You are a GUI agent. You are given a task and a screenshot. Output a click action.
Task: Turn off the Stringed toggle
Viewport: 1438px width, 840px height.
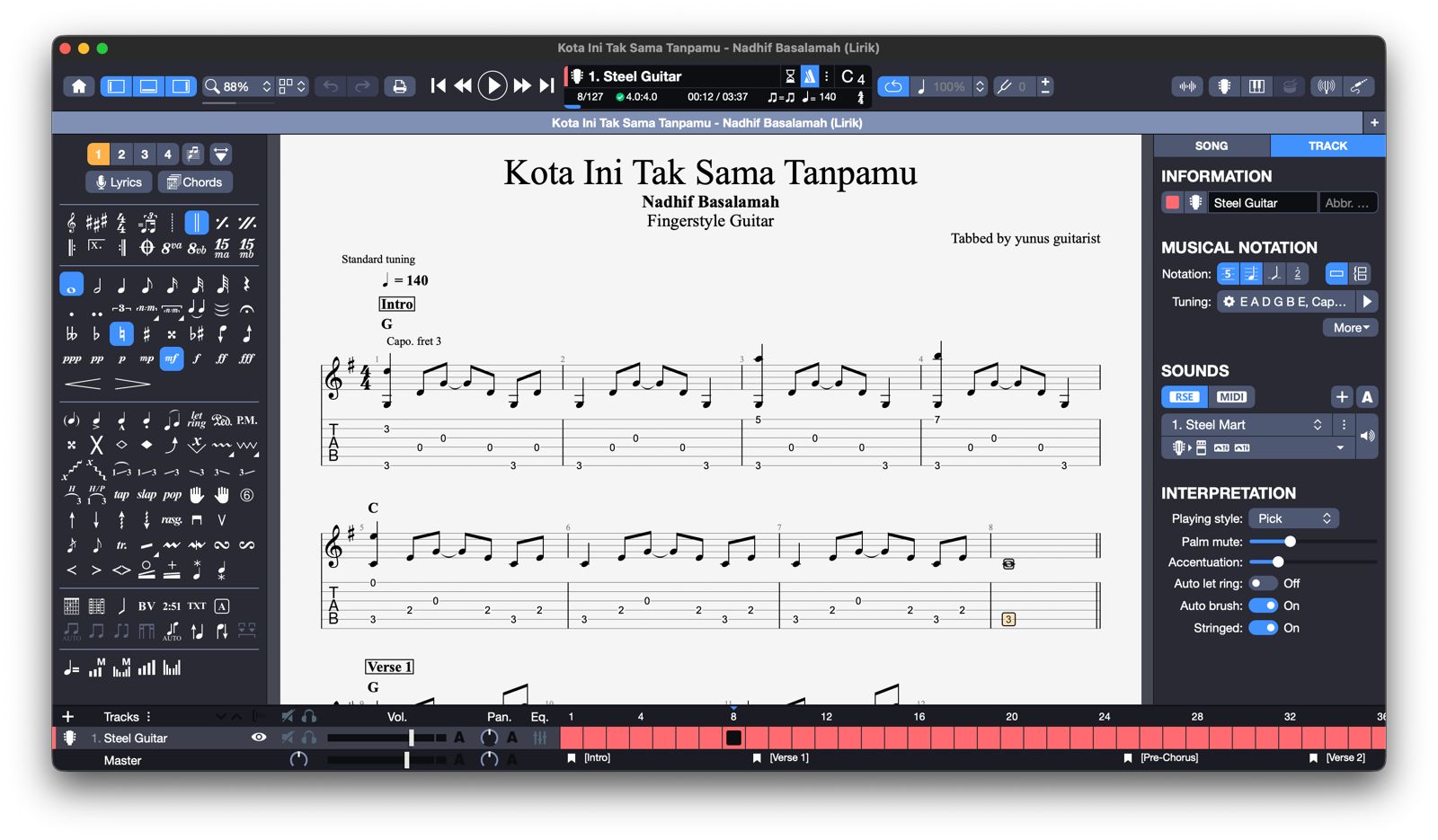tap(1263, 628)
